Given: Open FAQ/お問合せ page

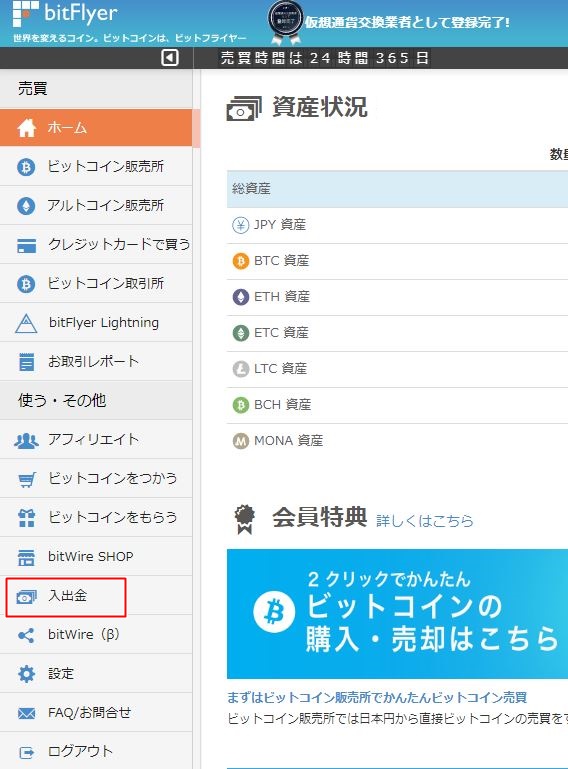Looking at the screenshot, I should click(96, 713).
